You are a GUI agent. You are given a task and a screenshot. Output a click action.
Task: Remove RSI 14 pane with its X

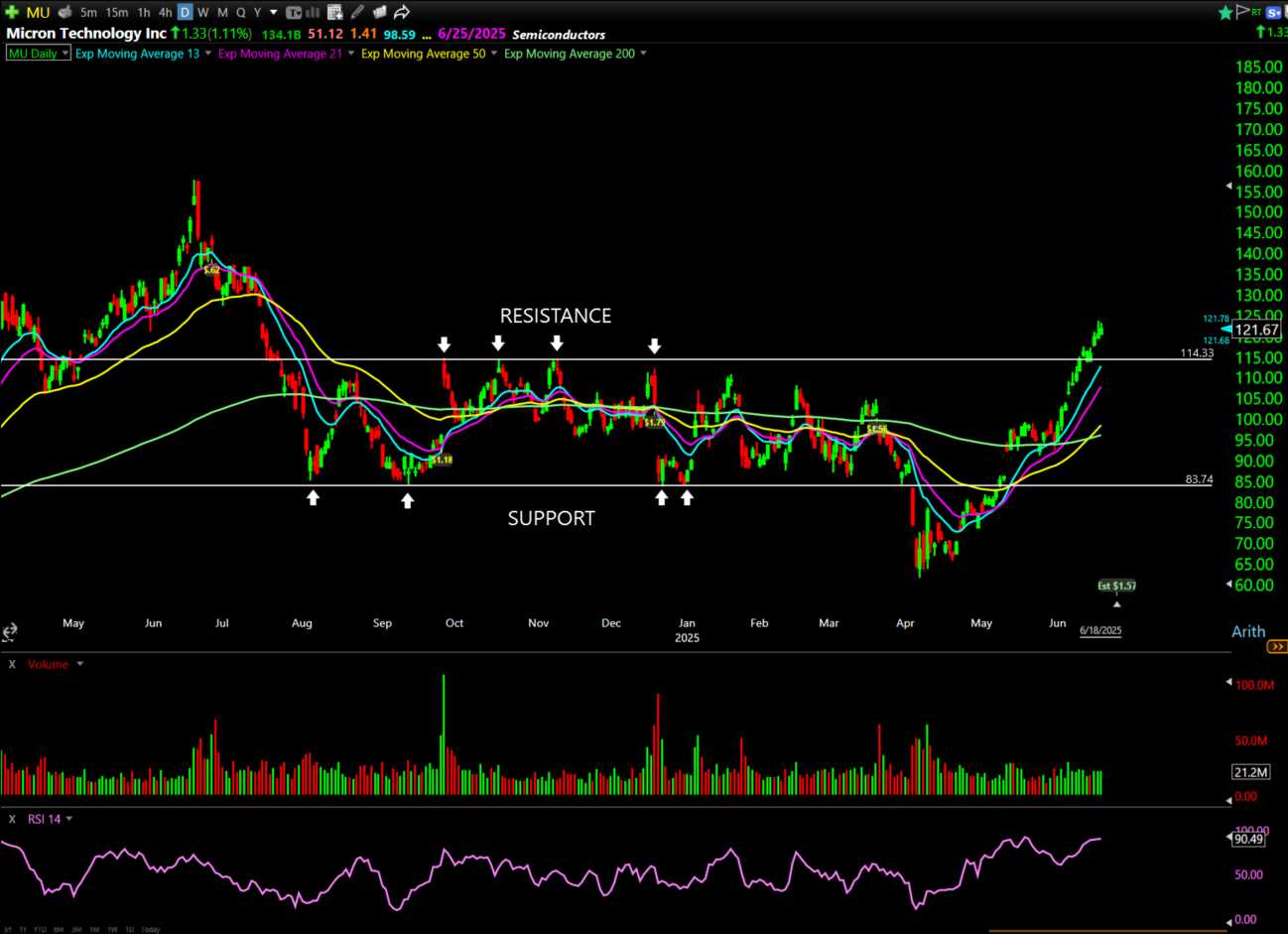pos(12,819)
